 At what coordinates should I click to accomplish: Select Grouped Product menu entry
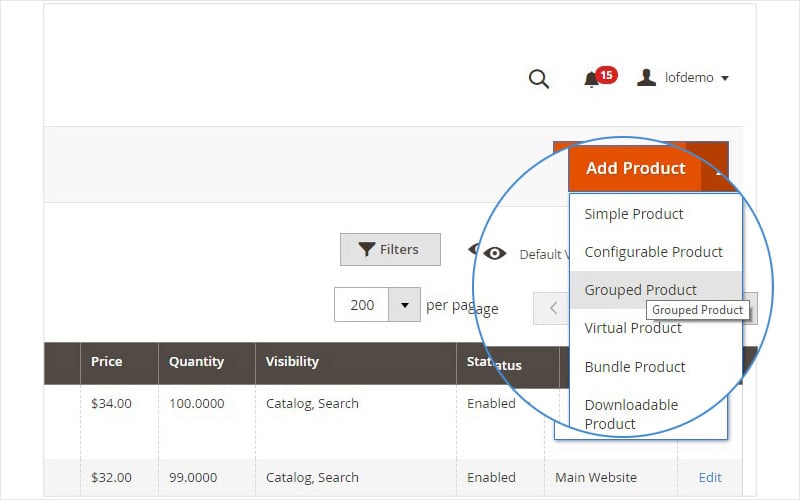(x=640, y=290)
